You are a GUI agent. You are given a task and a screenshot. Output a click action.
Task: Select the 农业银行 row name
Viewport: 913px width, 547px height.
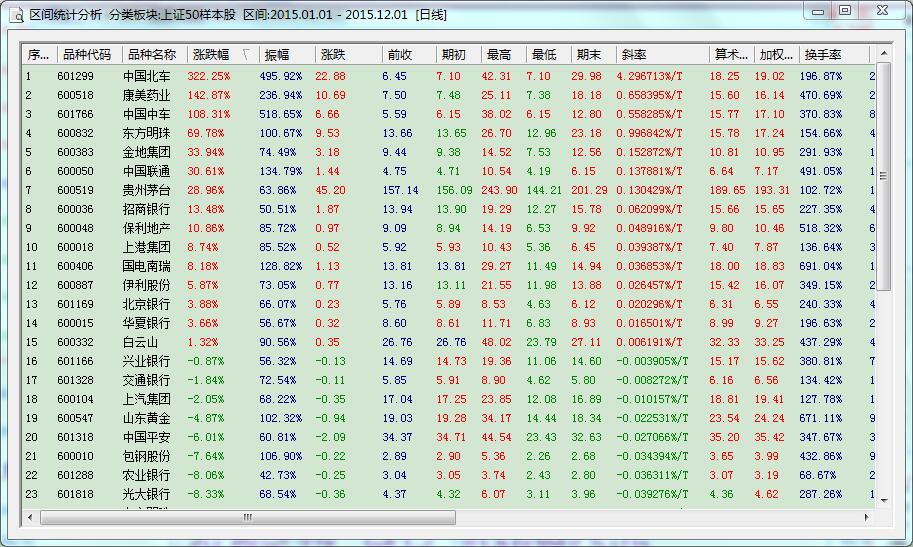(x=146, y=475)
